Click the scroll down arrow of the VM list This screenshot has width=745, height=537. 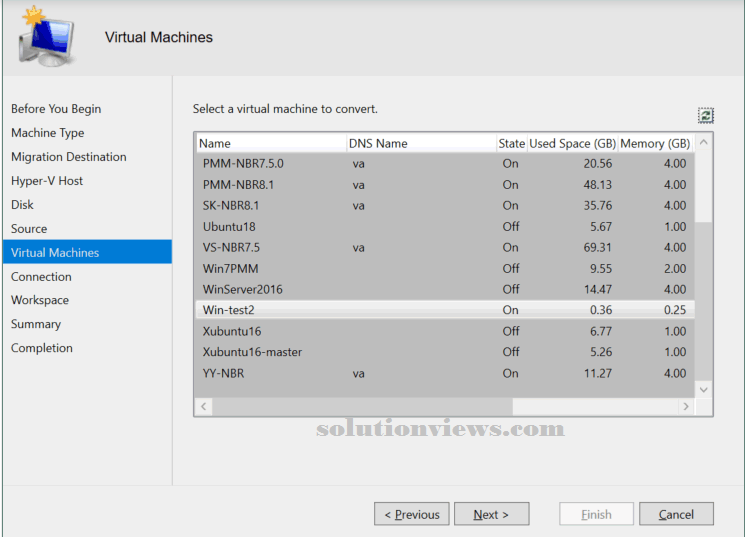click(x=704, y=390)
